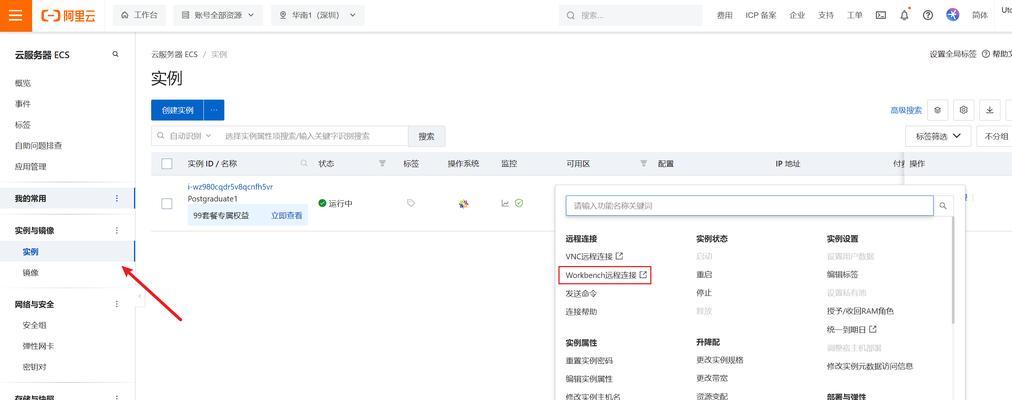
Task: Click the 阿里云 Alibaba Cloud logo
Action: 68,16
